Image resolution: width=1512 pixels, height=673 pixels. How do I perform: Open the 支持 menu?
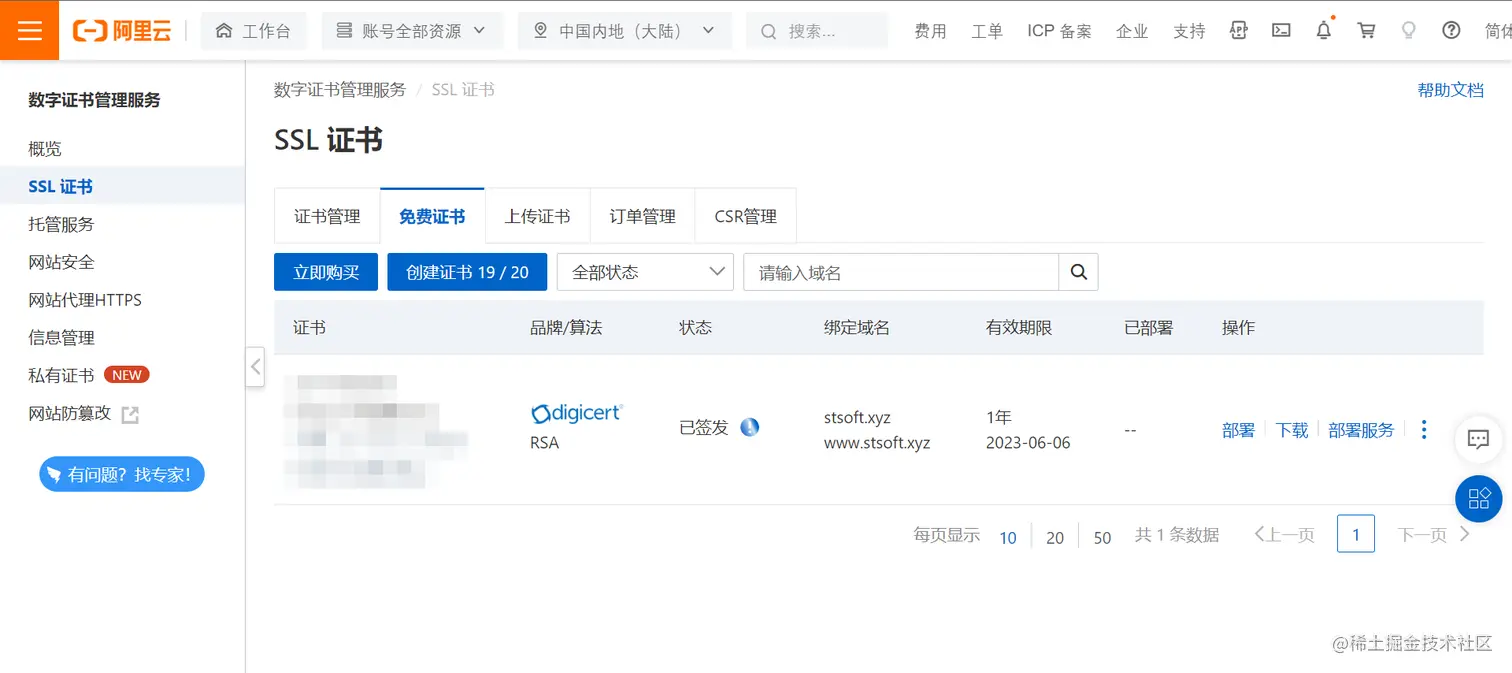click(1189, 31)
